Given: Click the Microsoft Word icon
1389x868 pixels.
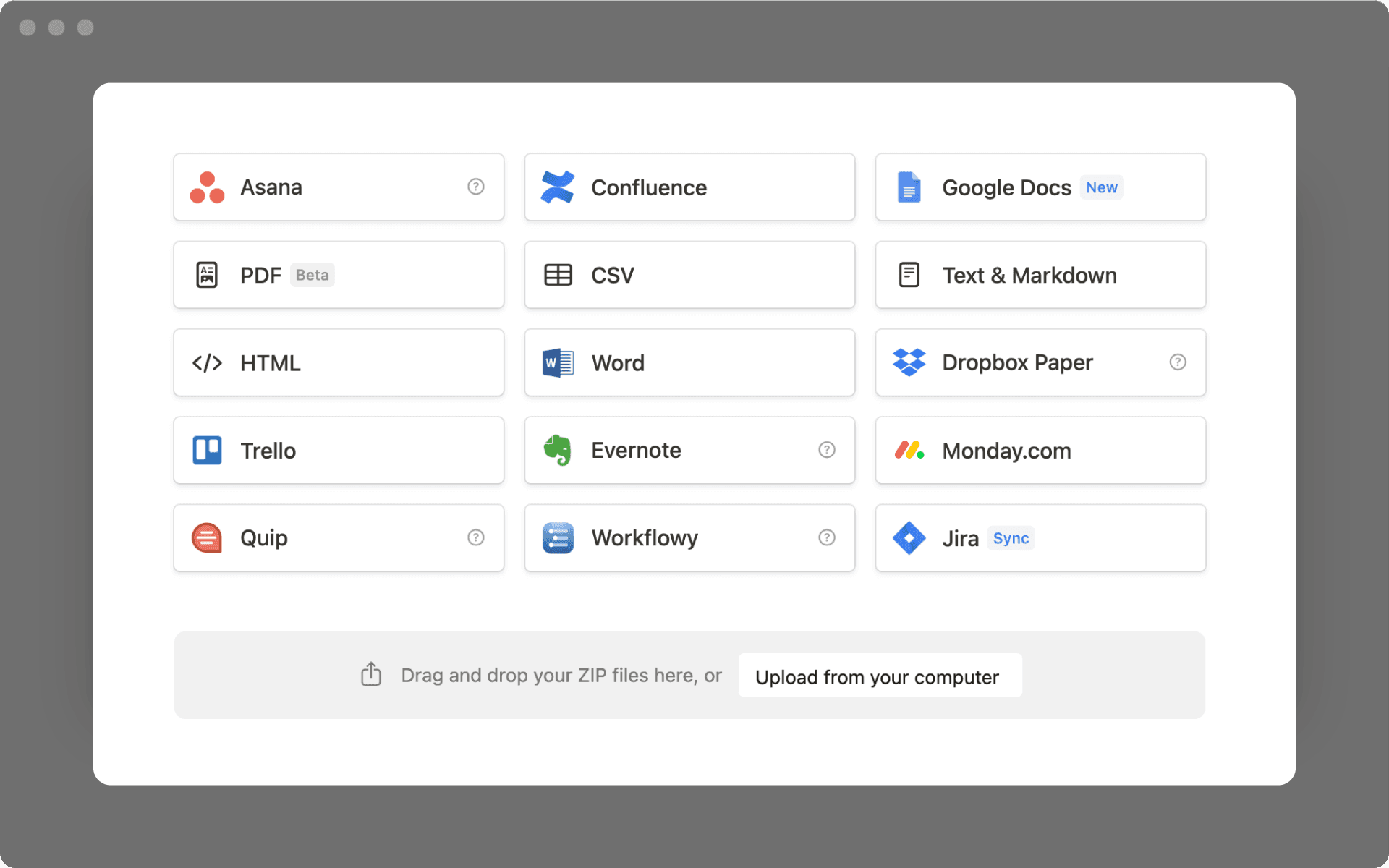Looking at the screenshot, I should [x=557, y=362].
